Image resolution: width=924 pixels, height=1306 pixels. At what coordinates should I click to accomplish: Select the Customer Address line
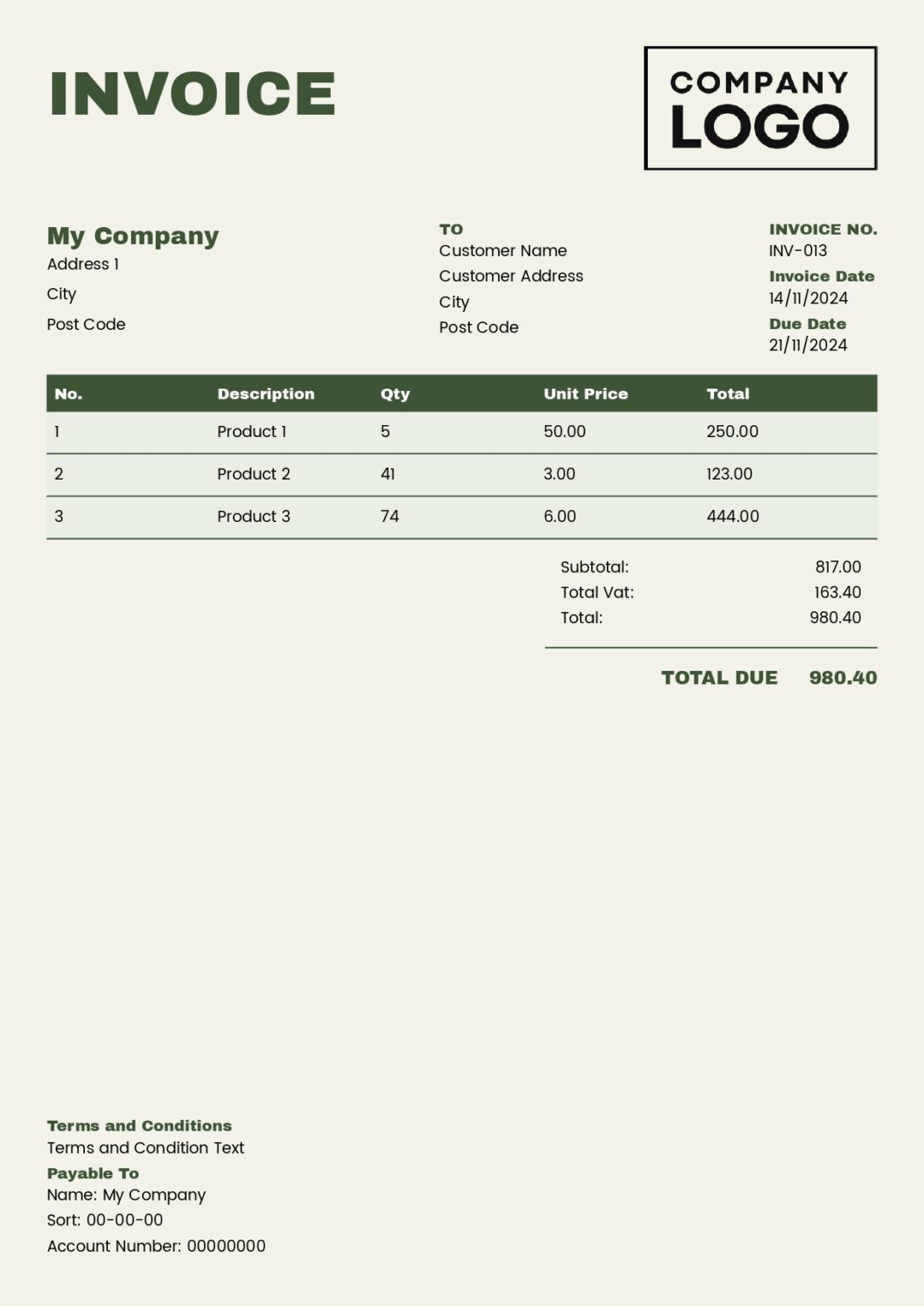(511, 276)
